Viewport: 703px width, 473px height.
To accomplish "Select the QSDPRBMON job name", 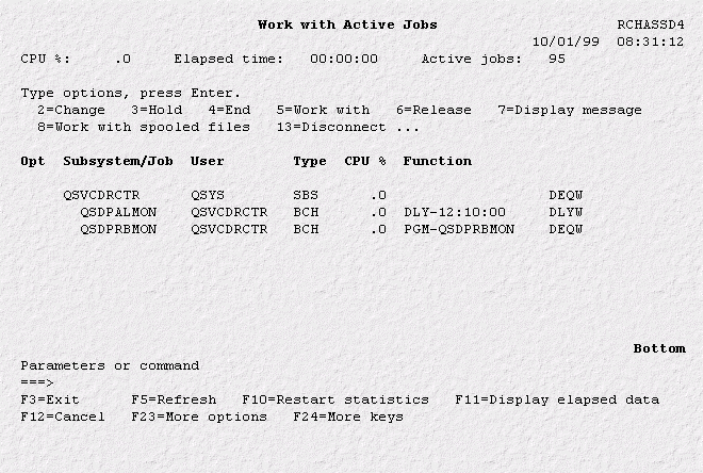I will click(x=118, y=229).
